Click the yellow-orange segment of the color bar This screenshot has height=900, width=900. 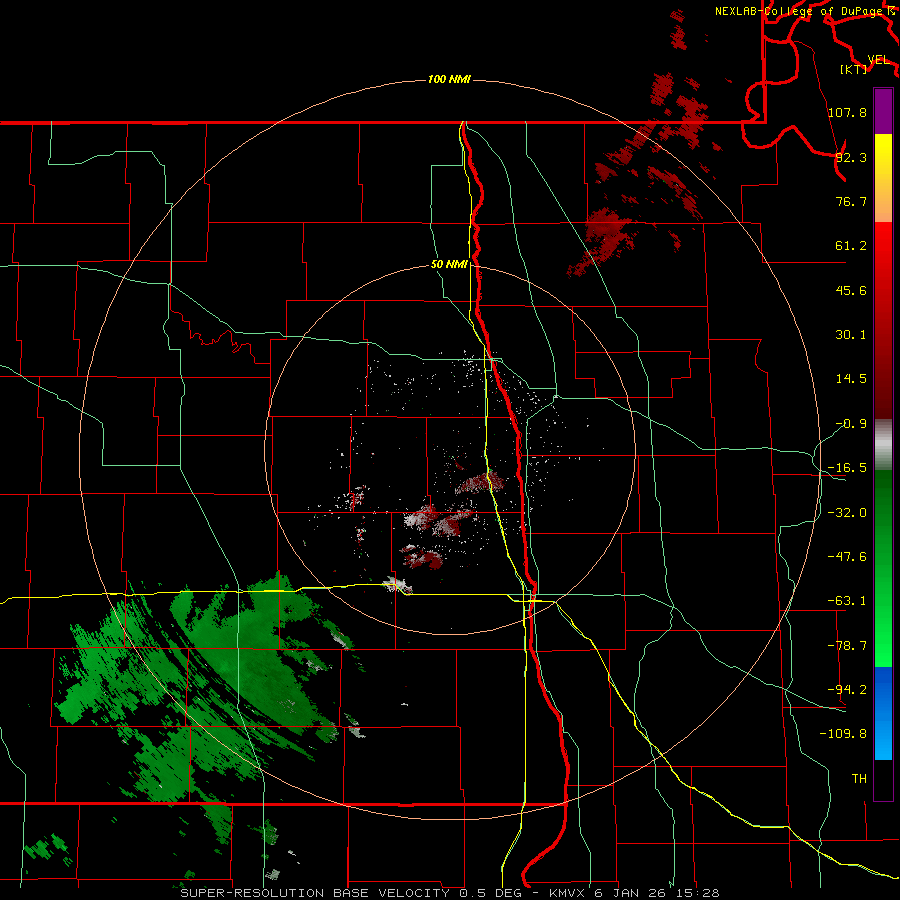click(x=883, y=178)
